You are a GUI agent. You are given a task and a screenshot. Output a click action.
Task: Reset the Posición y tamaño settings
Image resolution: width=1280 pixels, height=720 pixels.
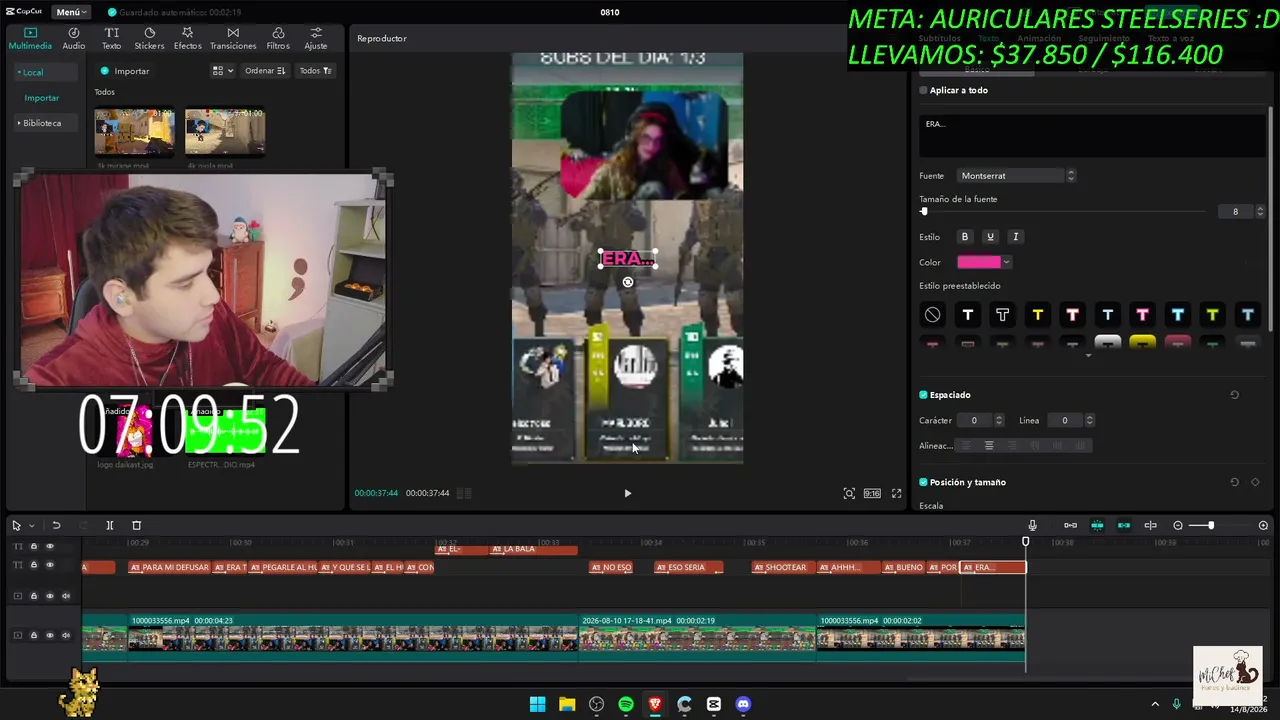pyautogui.click(x=1234, y=482)
